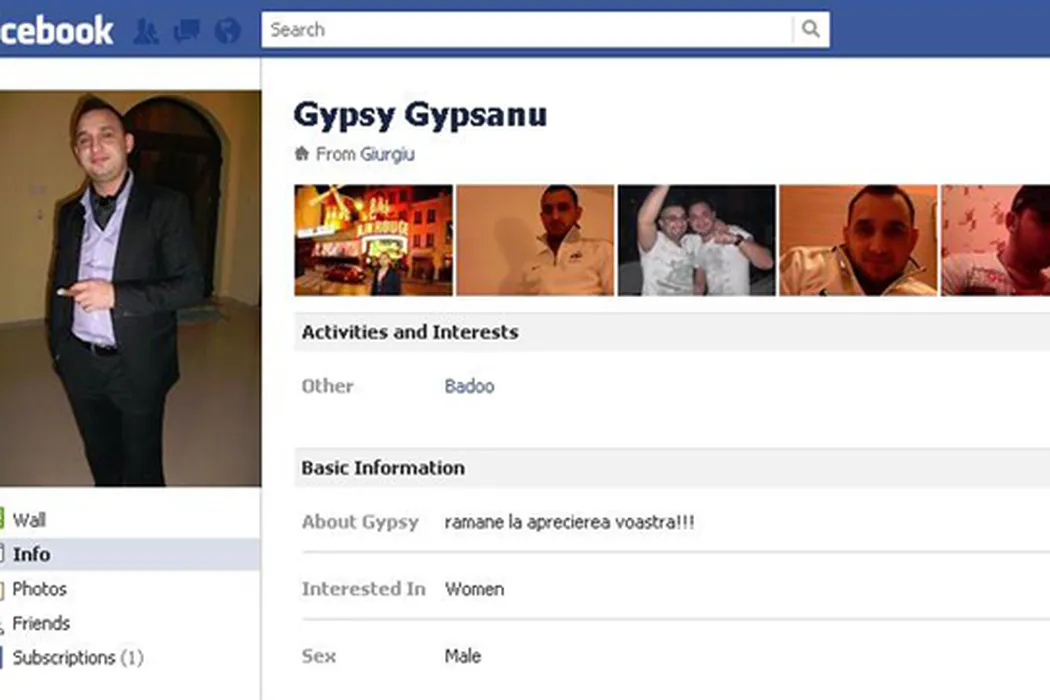Open Friends in the sidebar
Image resolution: width=1050 pixels, height=700 pixels.
(41, 624)
